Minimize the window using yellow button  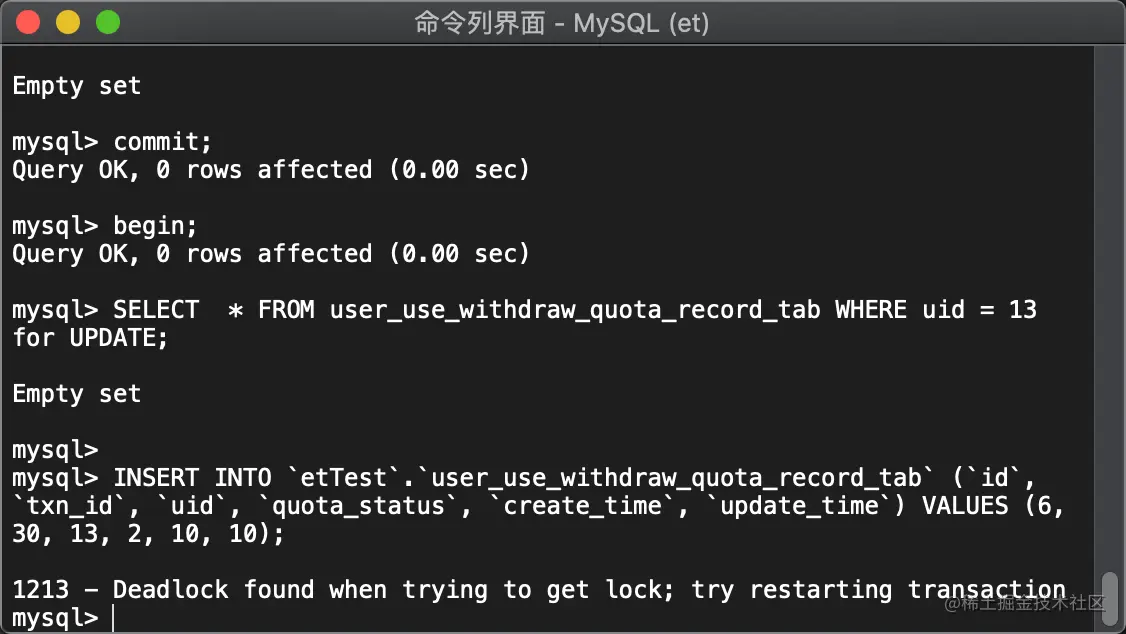pos(68,22)
